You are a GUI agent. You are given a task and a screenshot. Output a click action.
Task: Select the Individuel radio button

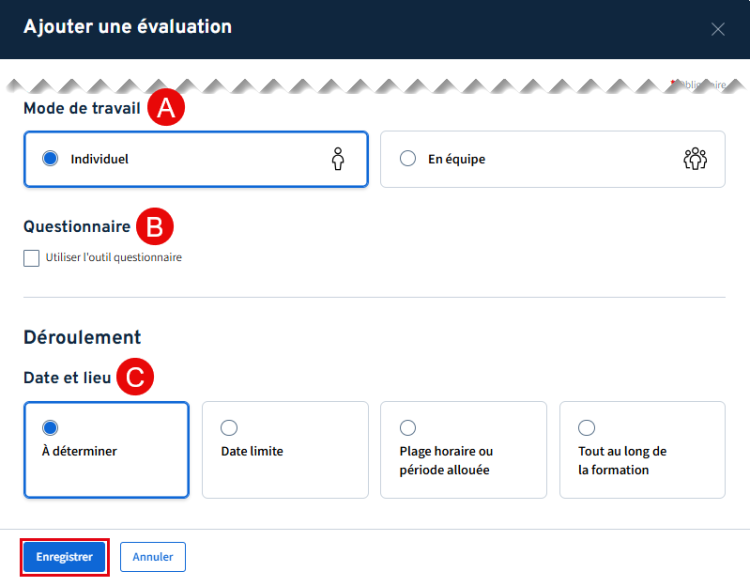click(50, 158)
